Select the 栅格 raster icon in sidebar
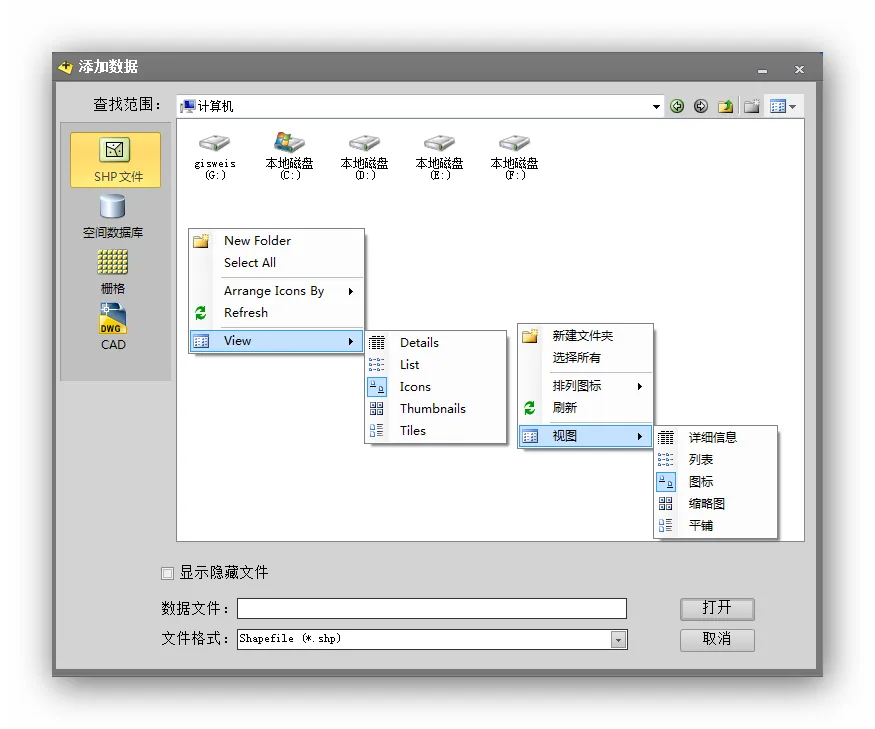This screenshot has height=729, width=875. 113,271
